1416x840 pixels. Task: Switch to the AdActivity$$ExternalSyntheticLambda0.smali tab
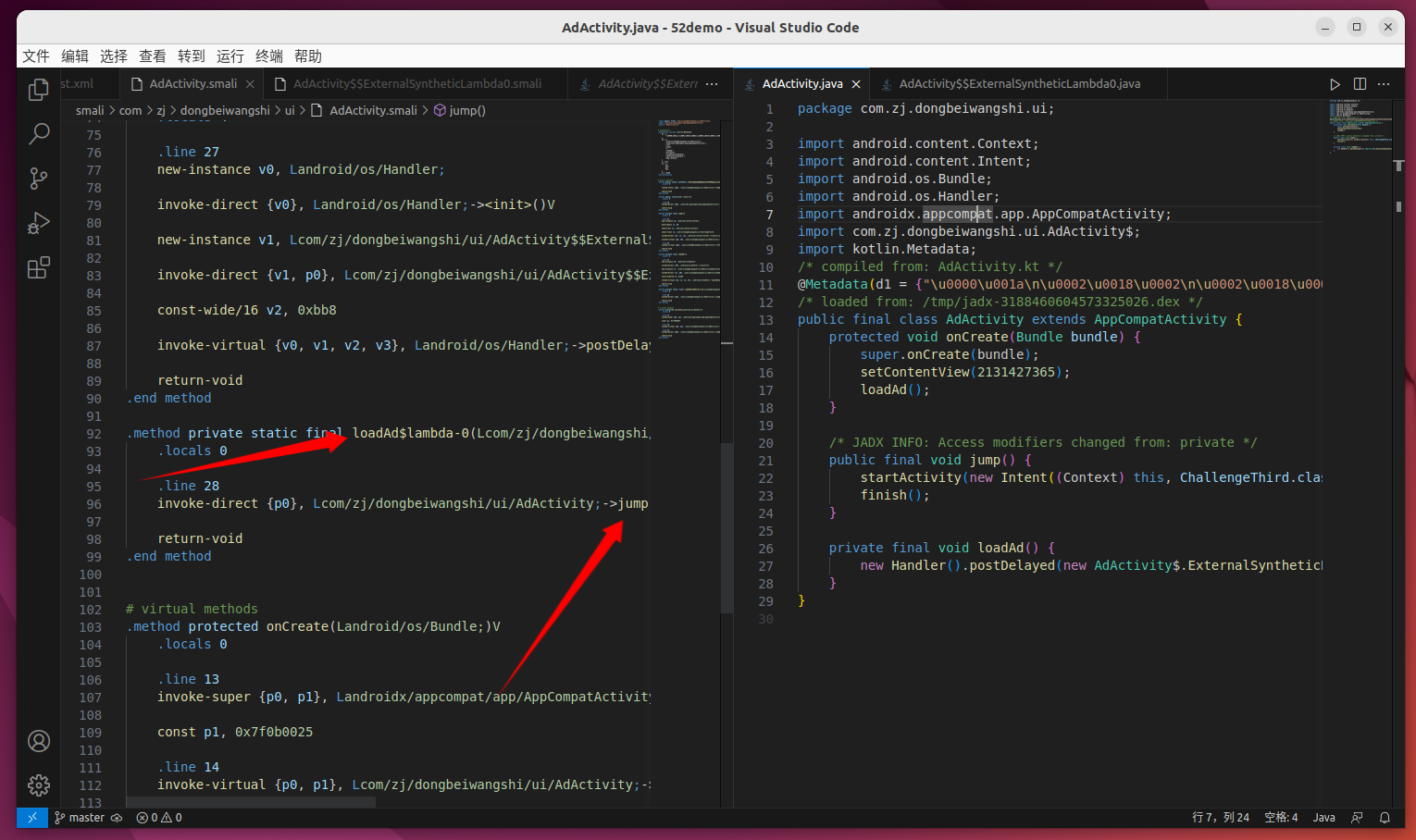(416, 84)
